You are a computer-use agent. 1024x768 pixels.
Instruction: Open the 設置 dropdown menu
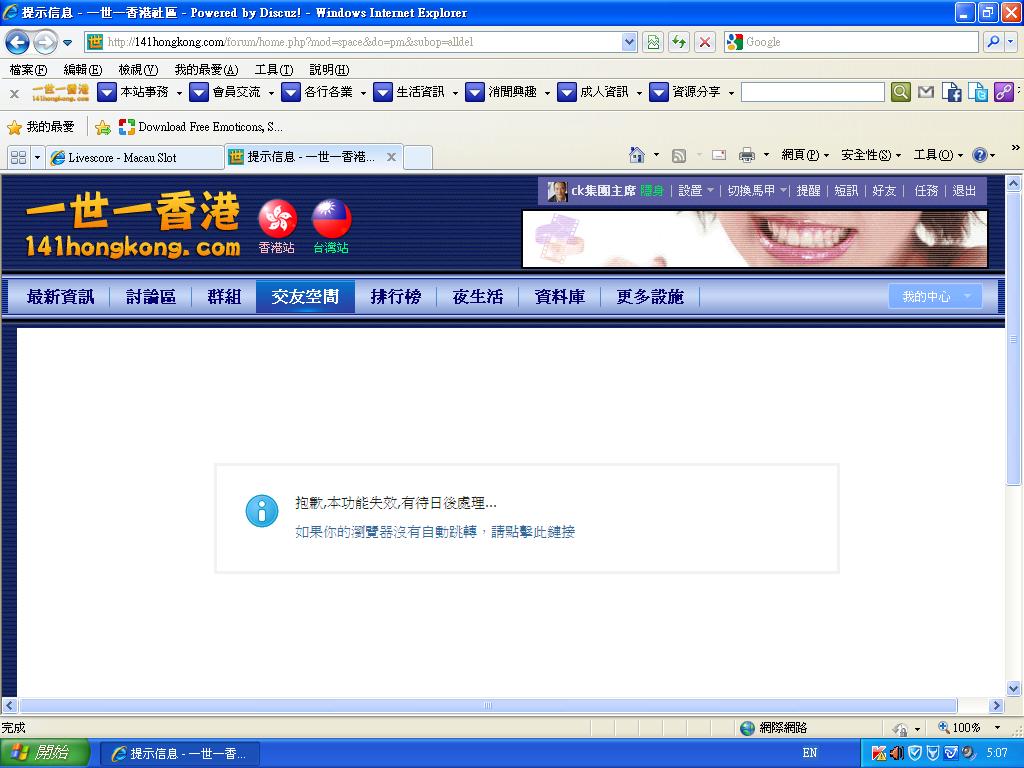[696, 190]
